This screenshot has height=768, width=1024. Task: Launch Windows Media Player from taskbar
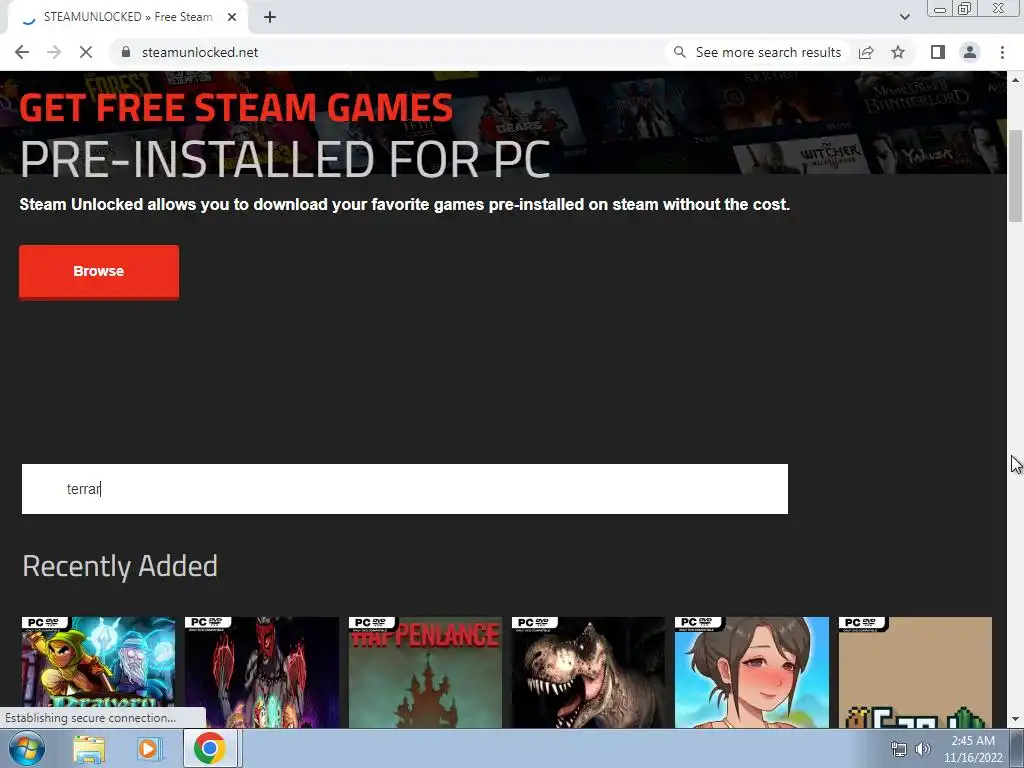click(148, 749)
